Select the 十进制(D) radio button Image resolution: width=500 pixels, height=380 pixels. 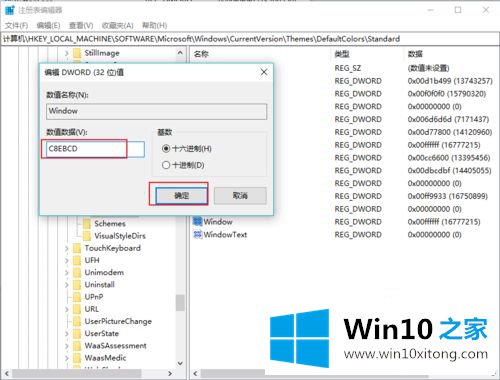tap(166, 165)
